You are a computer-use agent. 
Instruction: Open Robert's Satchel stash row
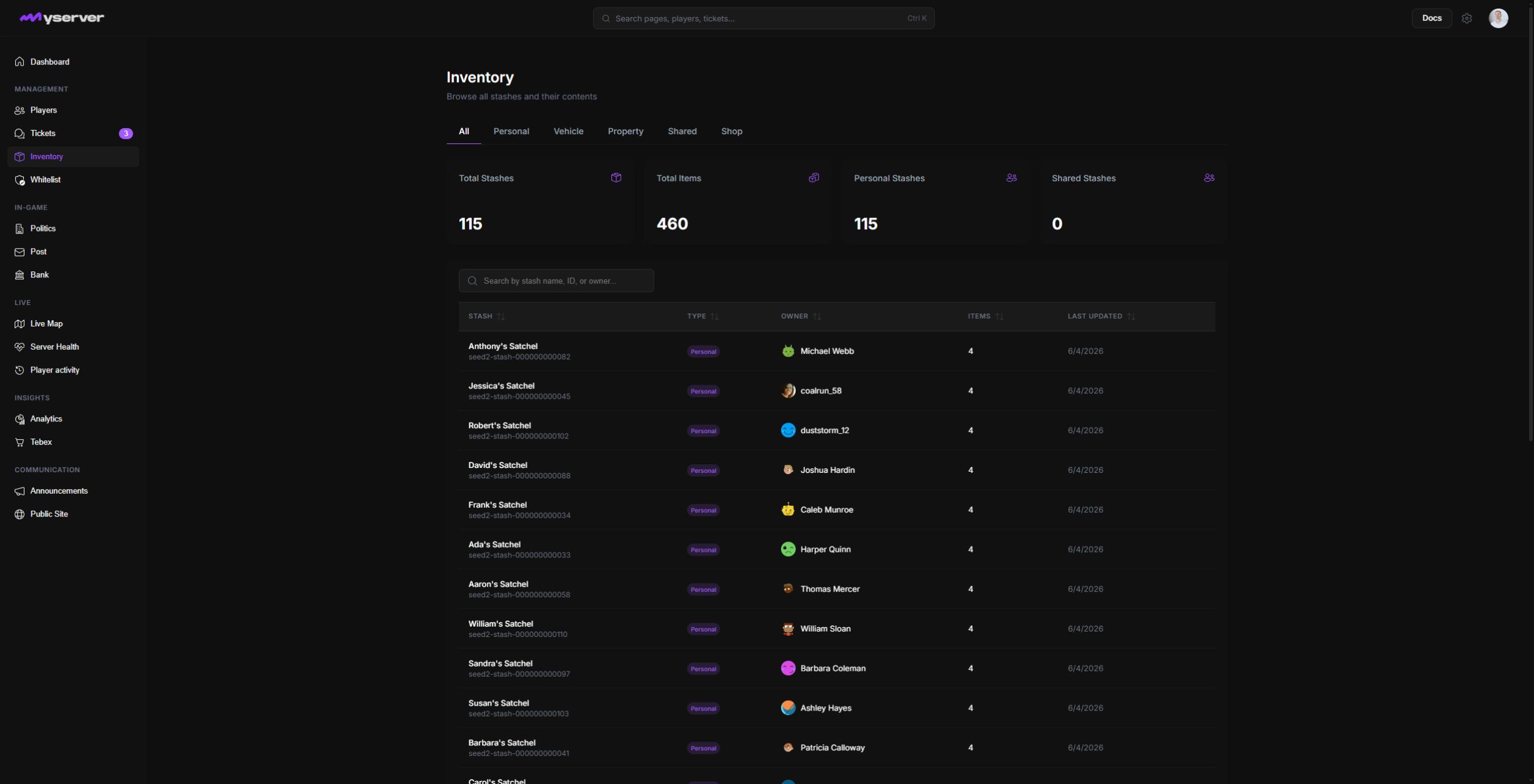pos(837,430)
